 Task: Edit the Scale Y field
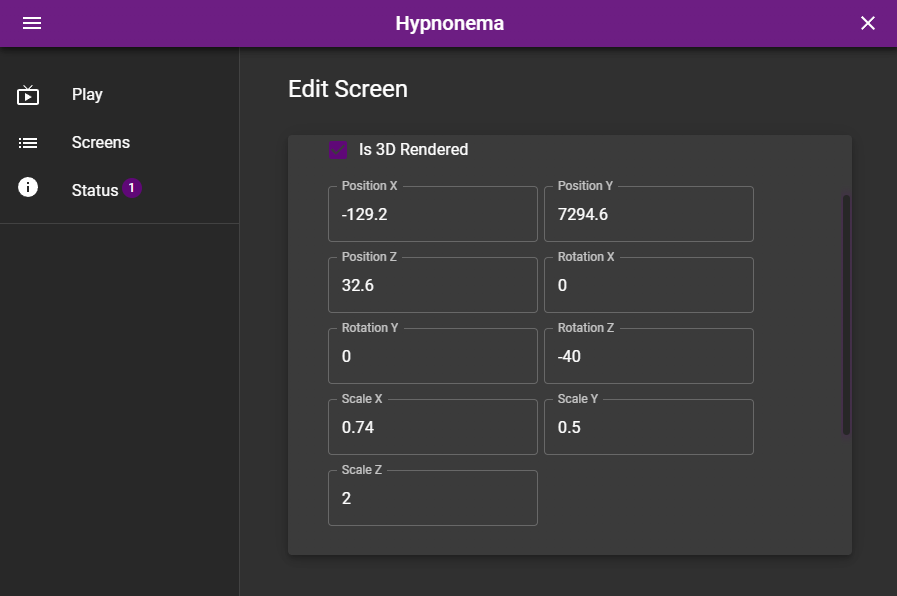click(649, 427)
